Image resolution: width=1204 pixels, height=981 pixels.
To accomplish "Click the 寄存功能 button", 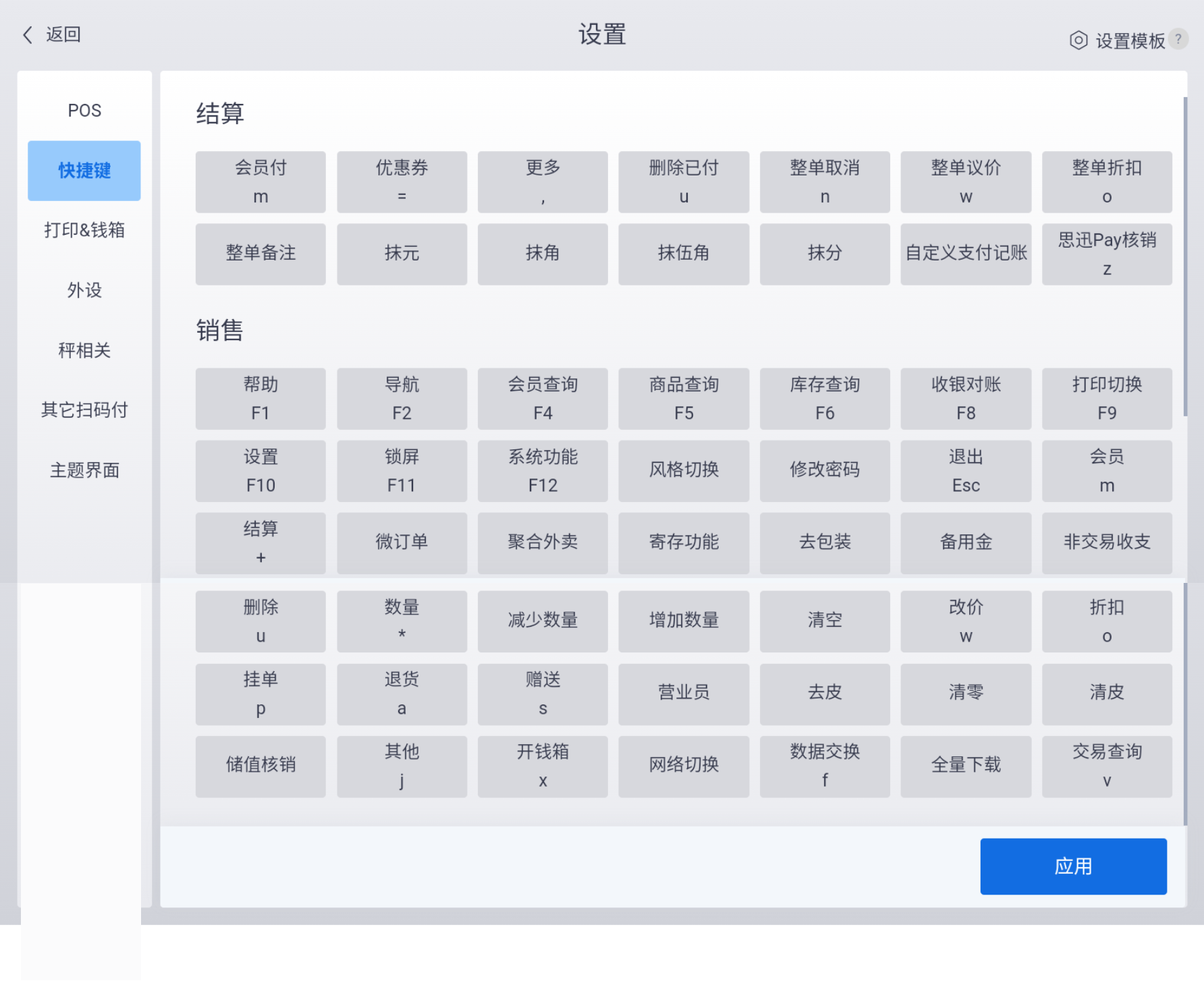I will click(684, 543).
